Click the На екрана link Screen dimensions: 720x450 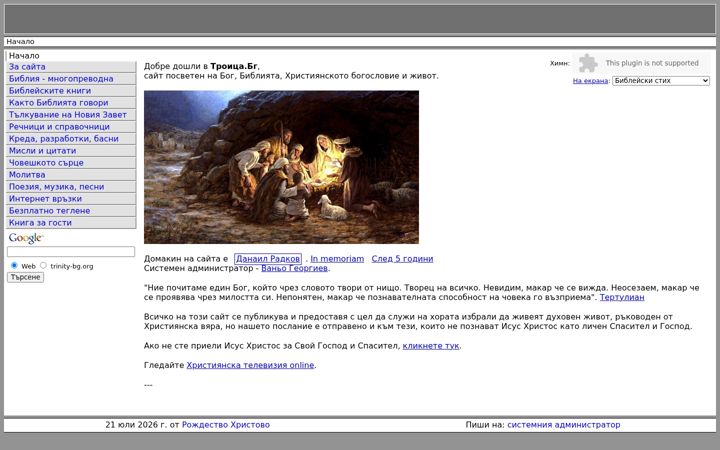[591, 81]
